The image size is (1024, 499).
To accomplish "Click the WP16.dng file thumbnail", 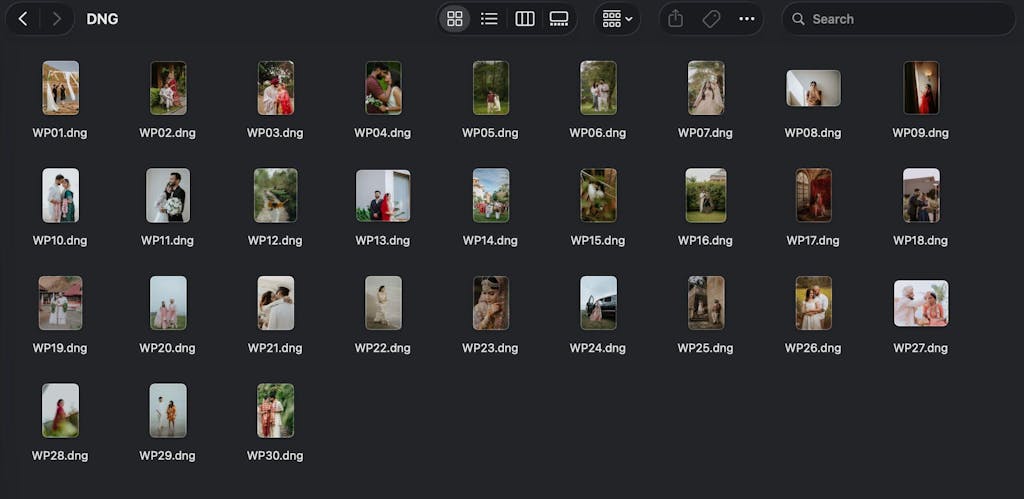I will point(705,195).
